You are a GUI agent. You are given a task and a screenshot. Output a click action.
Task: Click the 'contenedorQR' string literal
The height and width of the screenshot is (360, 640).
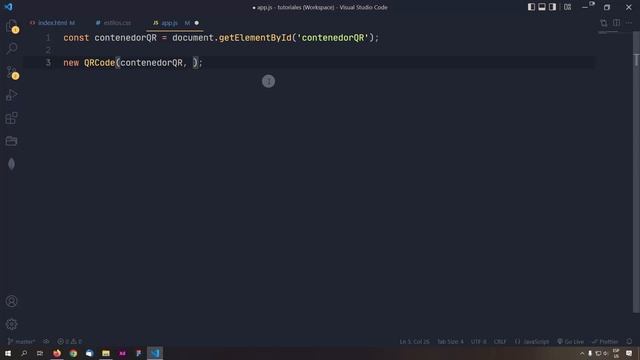(x=333, y=38)
